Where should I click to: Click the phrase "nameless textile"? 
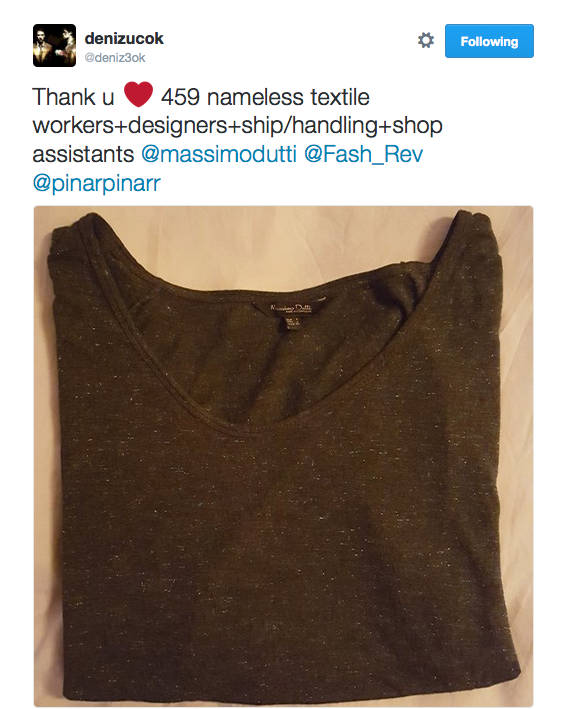(x=288, y=97)
